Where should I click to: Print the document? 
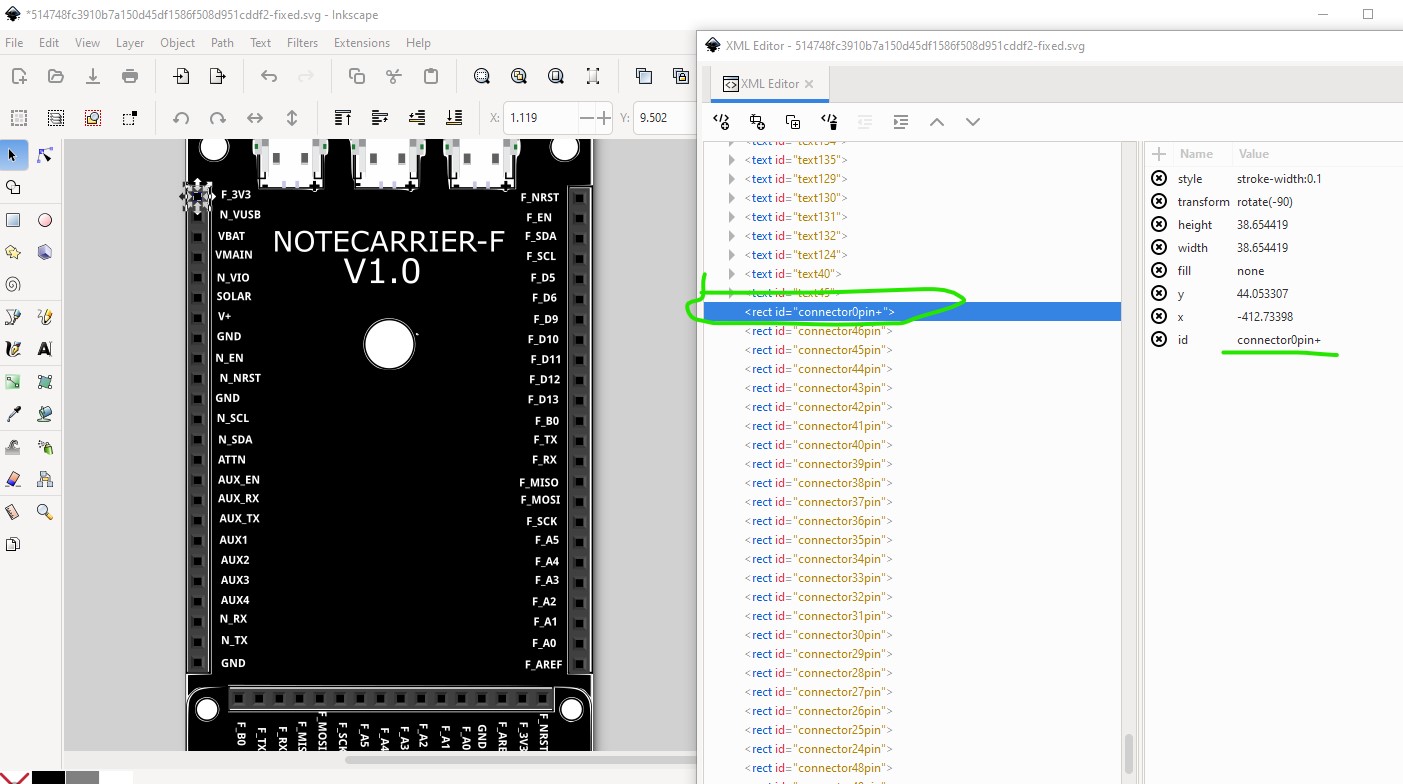[130, 76]
